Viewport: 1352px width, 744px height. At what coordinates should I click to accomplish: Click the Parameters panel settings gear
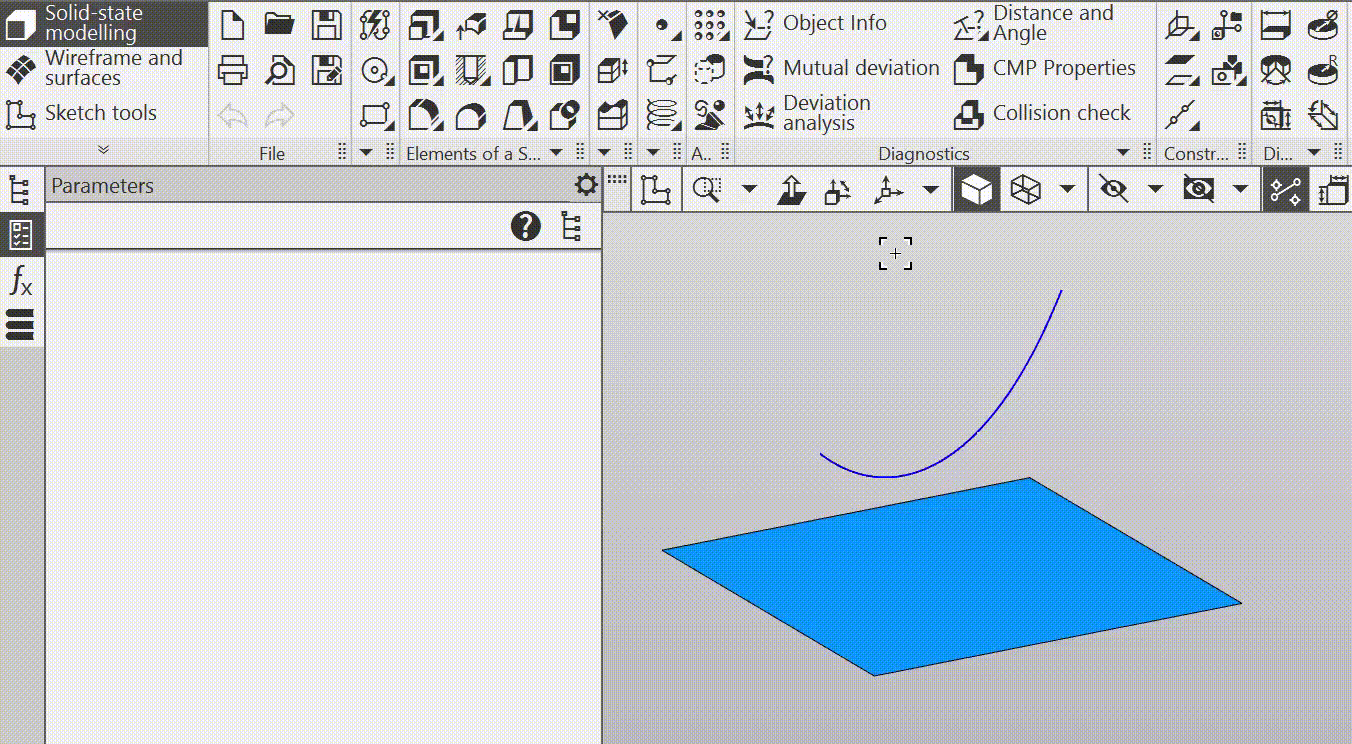[586, 185]
